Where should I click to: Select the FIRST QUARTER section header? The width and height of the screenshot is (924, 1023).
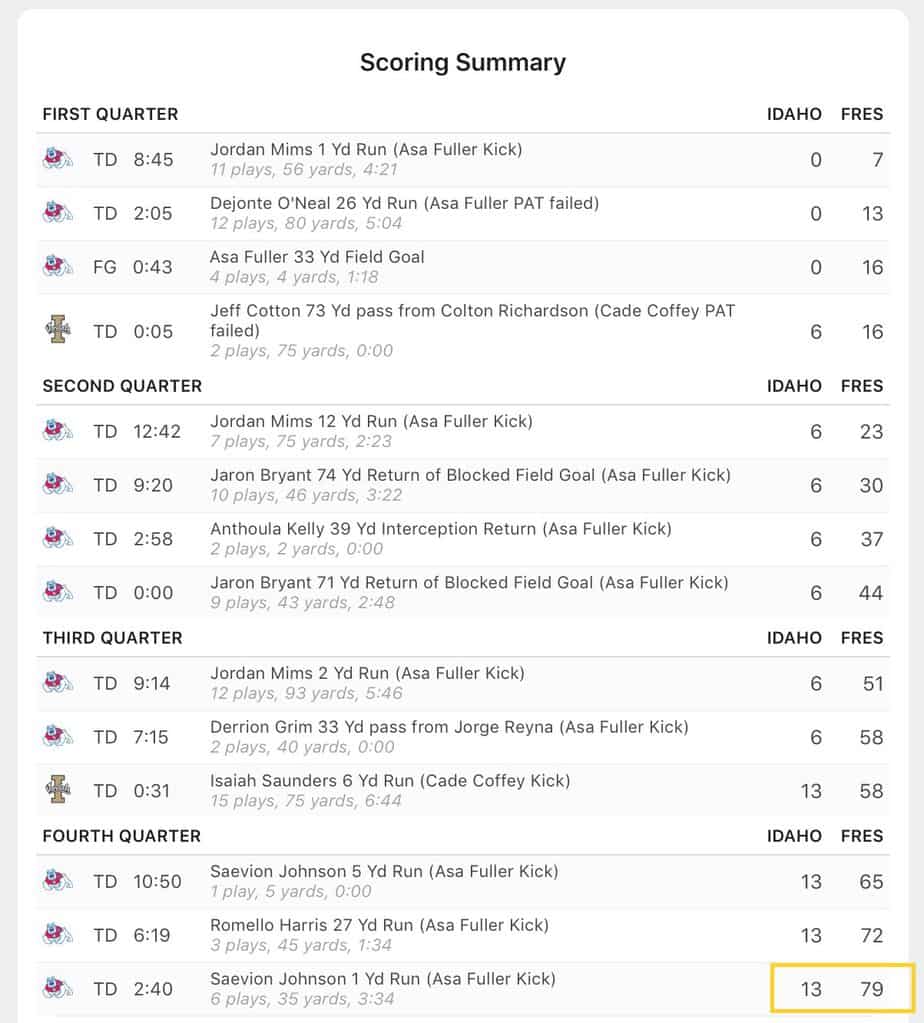110,114
